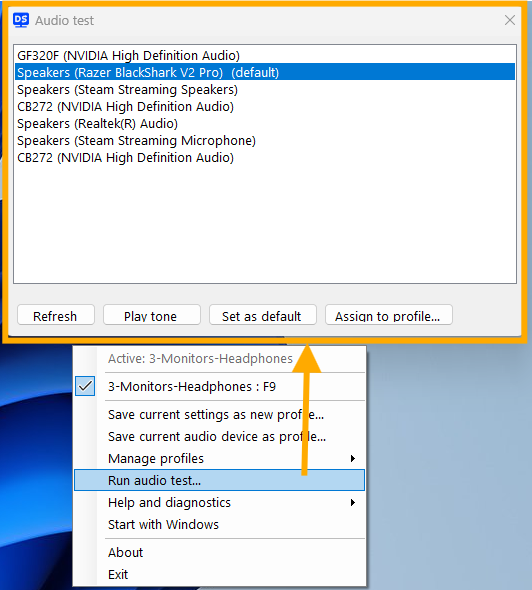
Task: Expand Manage profiles submenu arrow
Action: point(353,458)
